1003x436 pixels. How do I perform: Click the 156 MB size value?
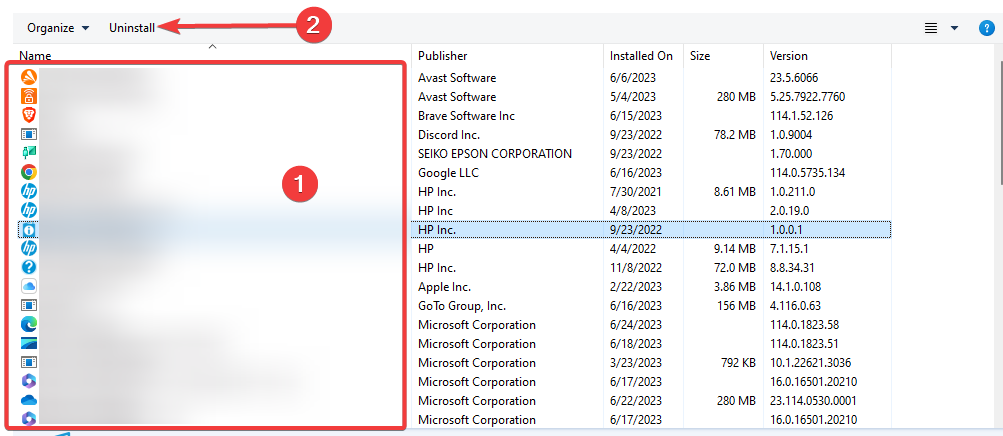click(738, 306)
